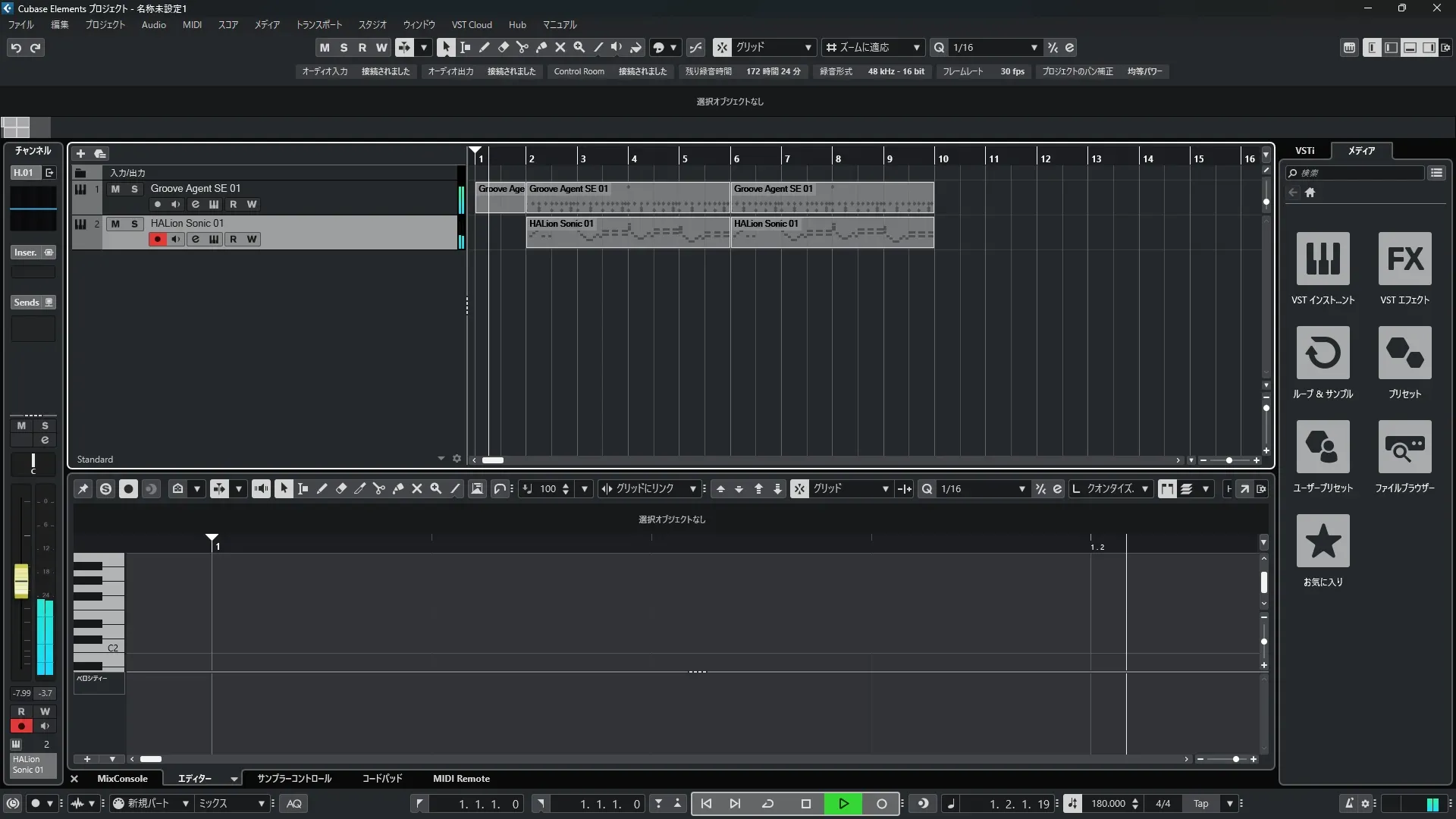Open the VST Effects FX tile
The image size is (1456, 819).
[1404, 259]
